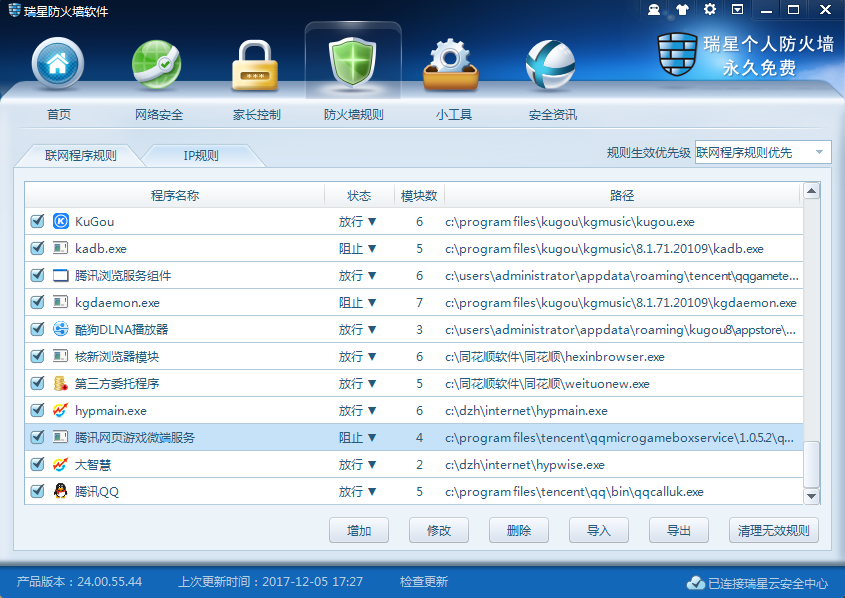Click the 导入 button
Screen dimensions: 845x598
[x=599, y=530]
